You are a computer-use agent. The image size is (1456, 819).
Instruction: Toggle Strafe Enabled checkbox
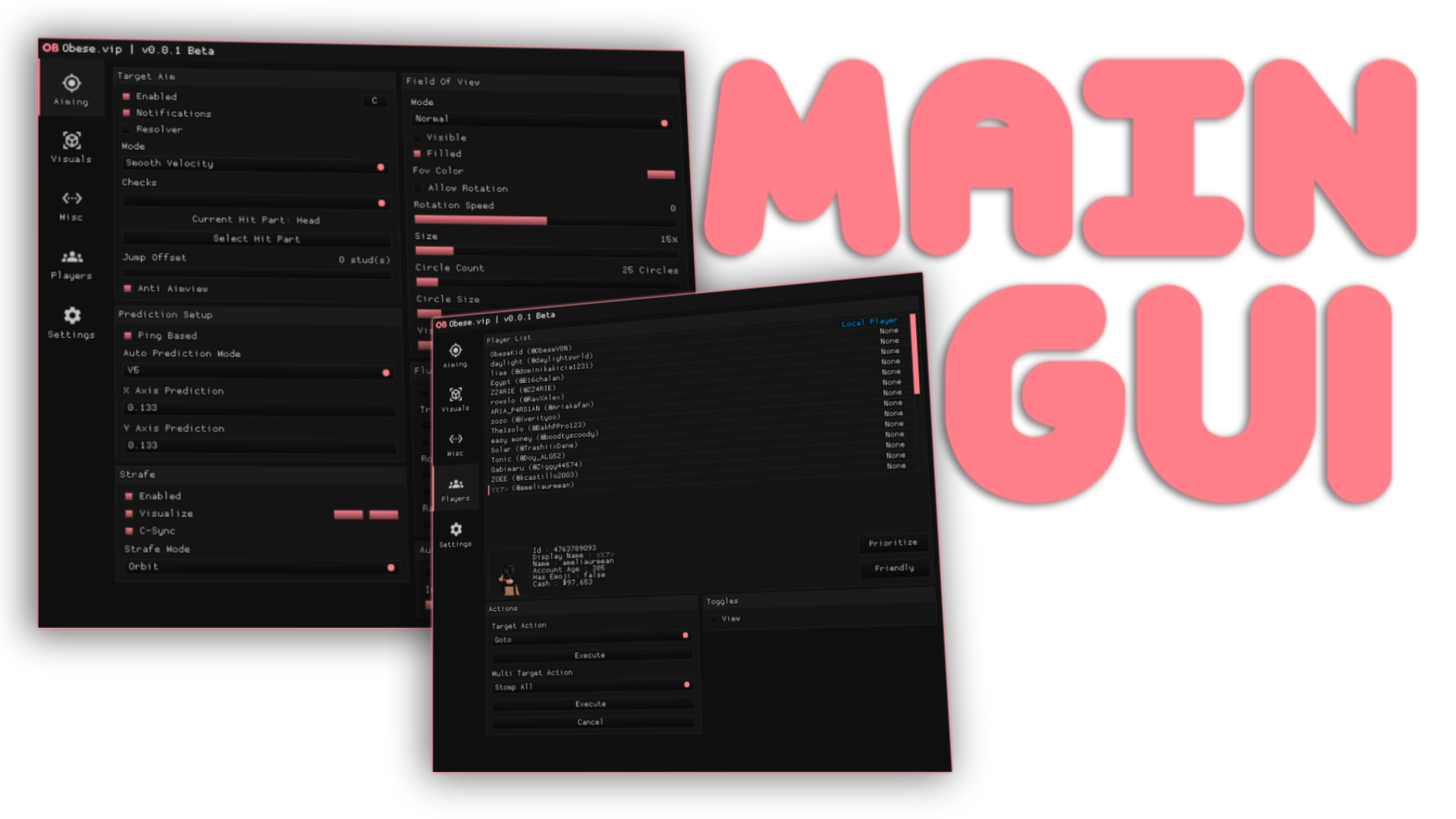129,496
